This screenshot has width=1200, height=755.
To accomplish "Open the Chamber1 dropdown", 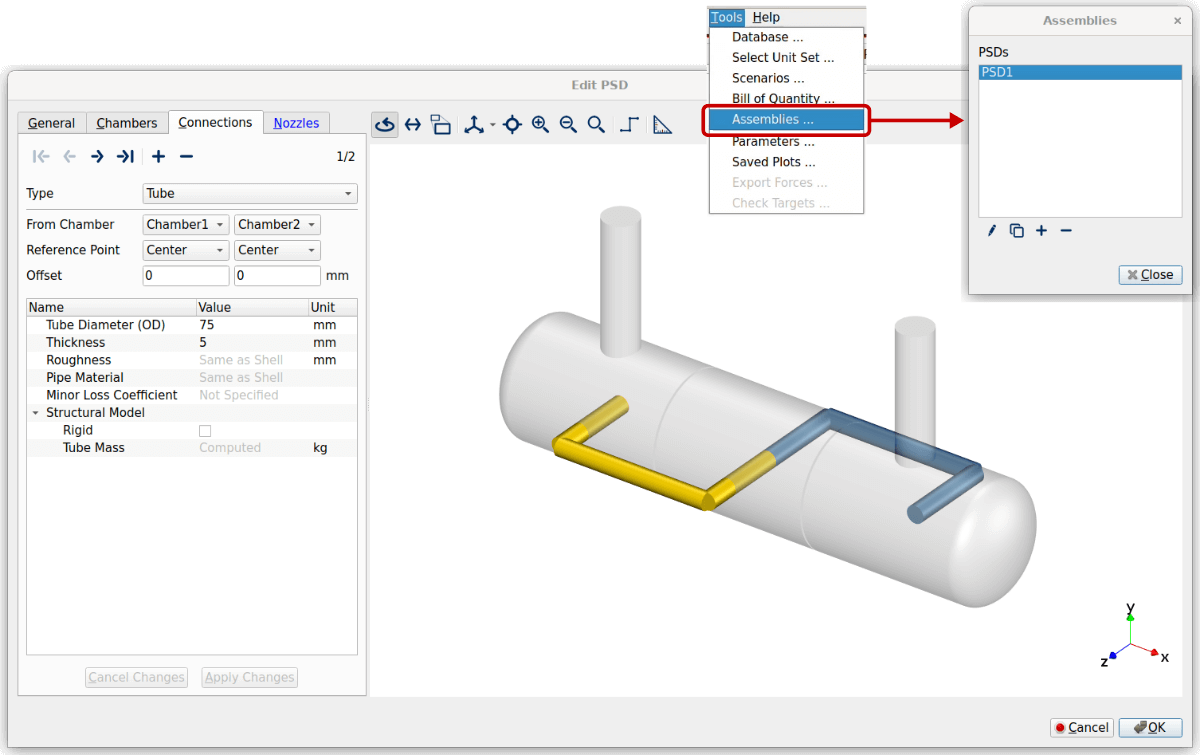I will tap(186, 225).
